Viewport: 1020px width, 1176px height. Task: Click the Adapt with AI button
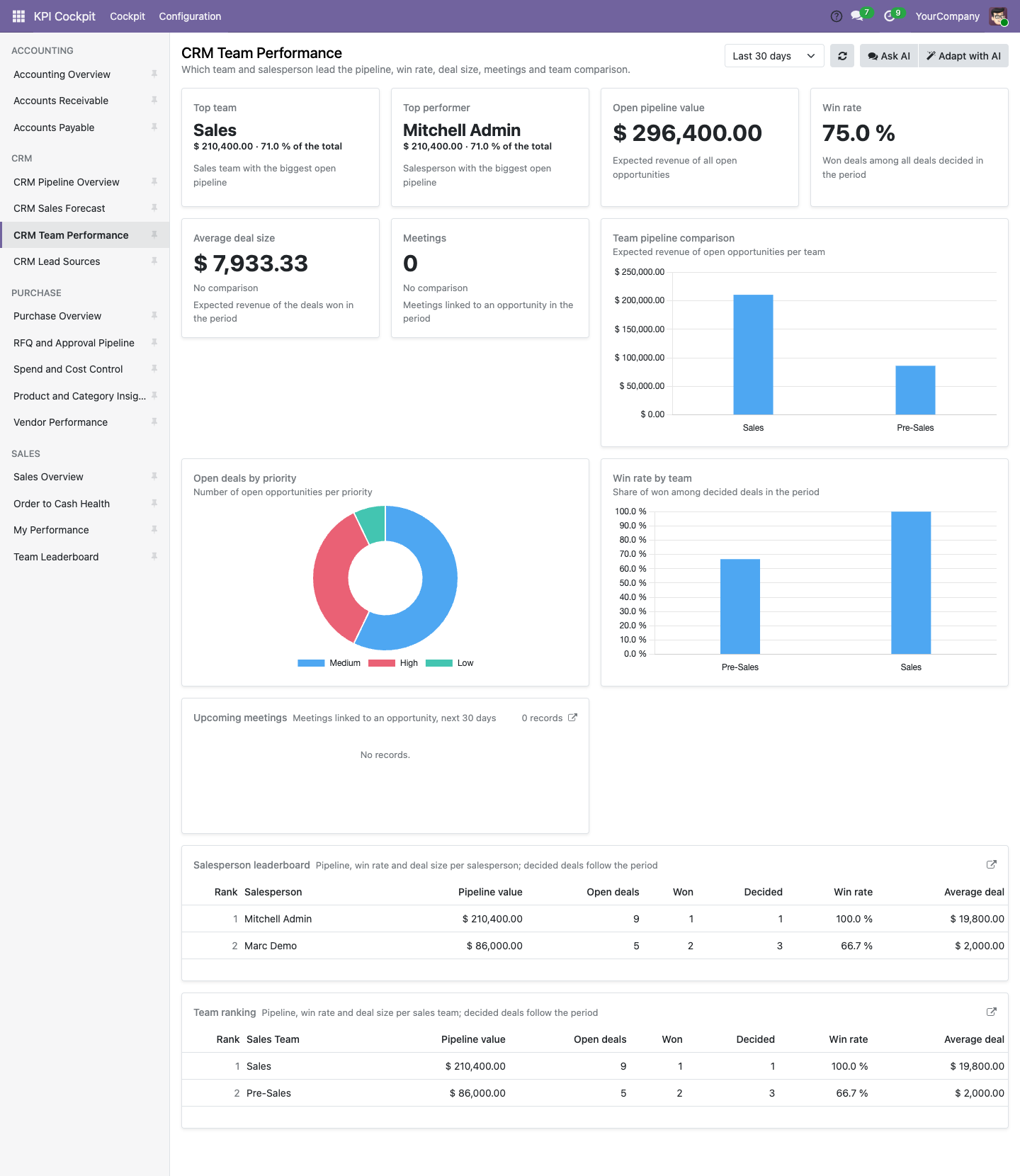pyautogui.click(x=963, y=56)
